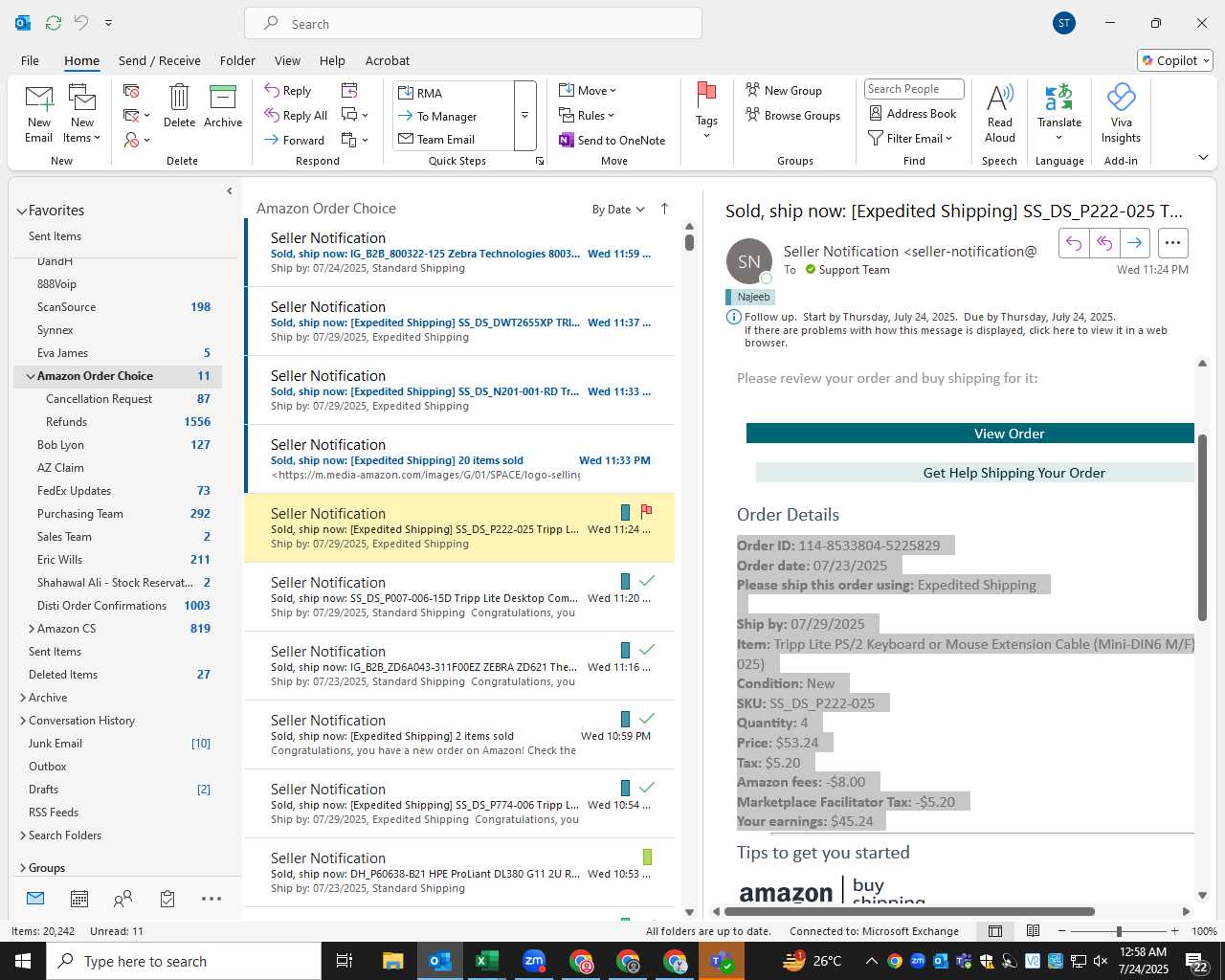This screenshot has width=1225, height=980.
Task: Click the Search People field
Action: pos(914,89)
